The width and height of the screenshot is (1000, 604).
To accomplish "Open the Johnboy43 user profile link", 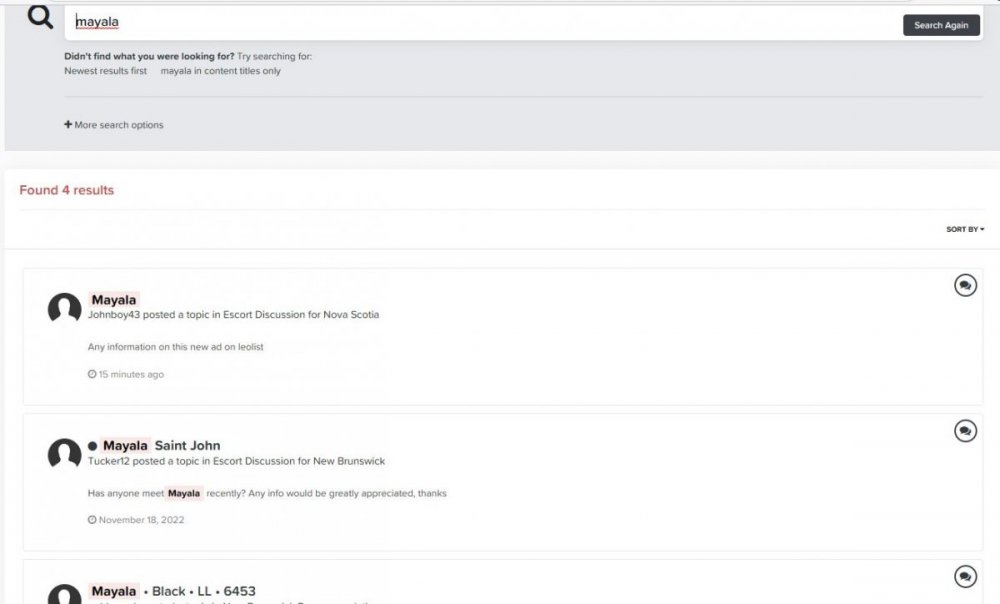I will (114, 315).
